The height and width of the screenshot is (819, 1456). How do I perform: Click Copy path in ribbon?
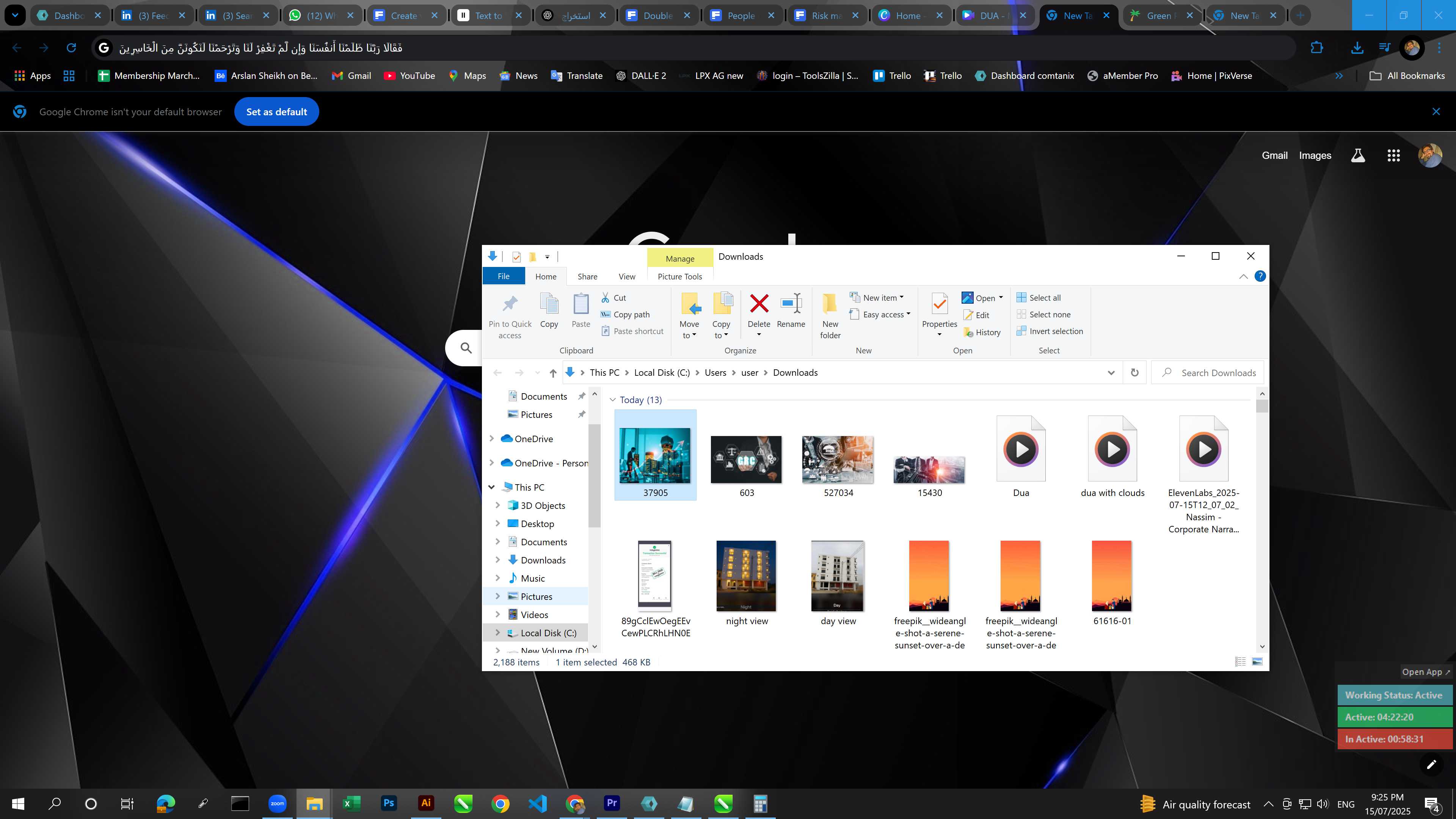[x=625, y=315]
